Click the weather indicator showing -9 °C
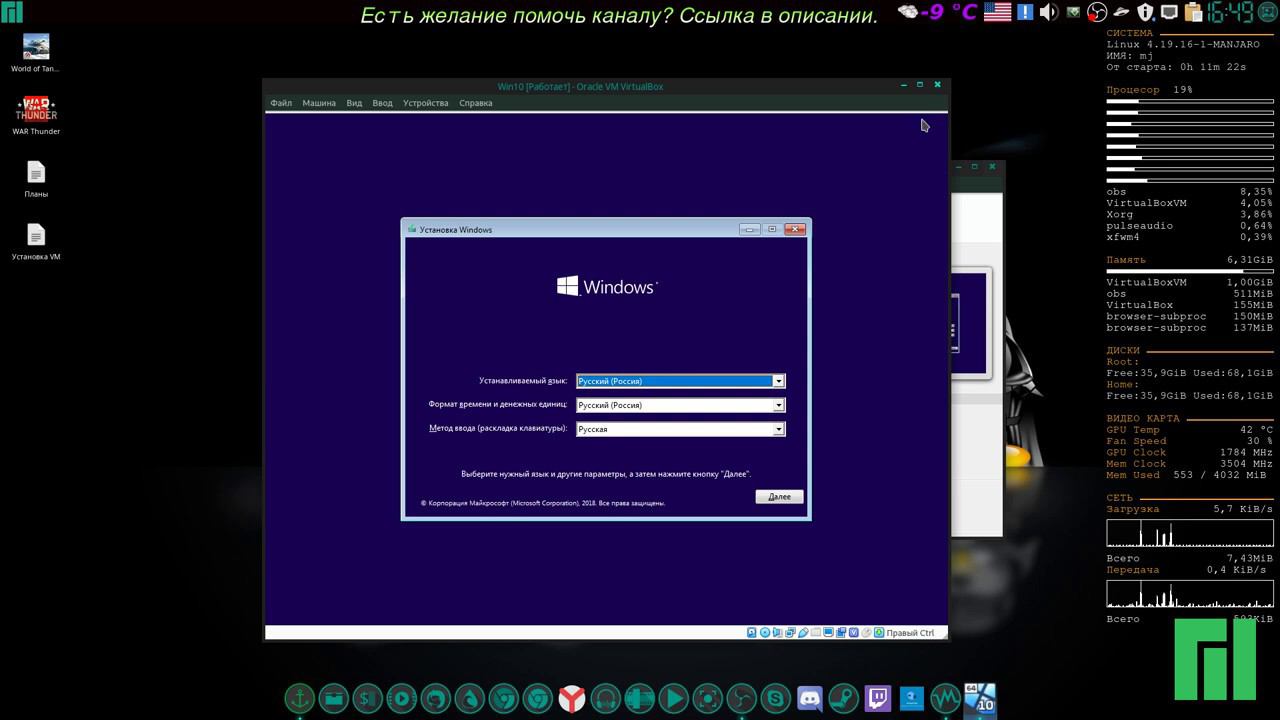Viewport: 1280px width, 720px height. tap(938, 12)
